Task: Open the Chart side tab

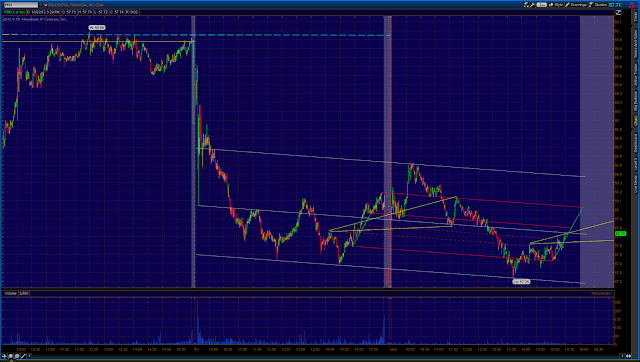Action: point(636,121)
